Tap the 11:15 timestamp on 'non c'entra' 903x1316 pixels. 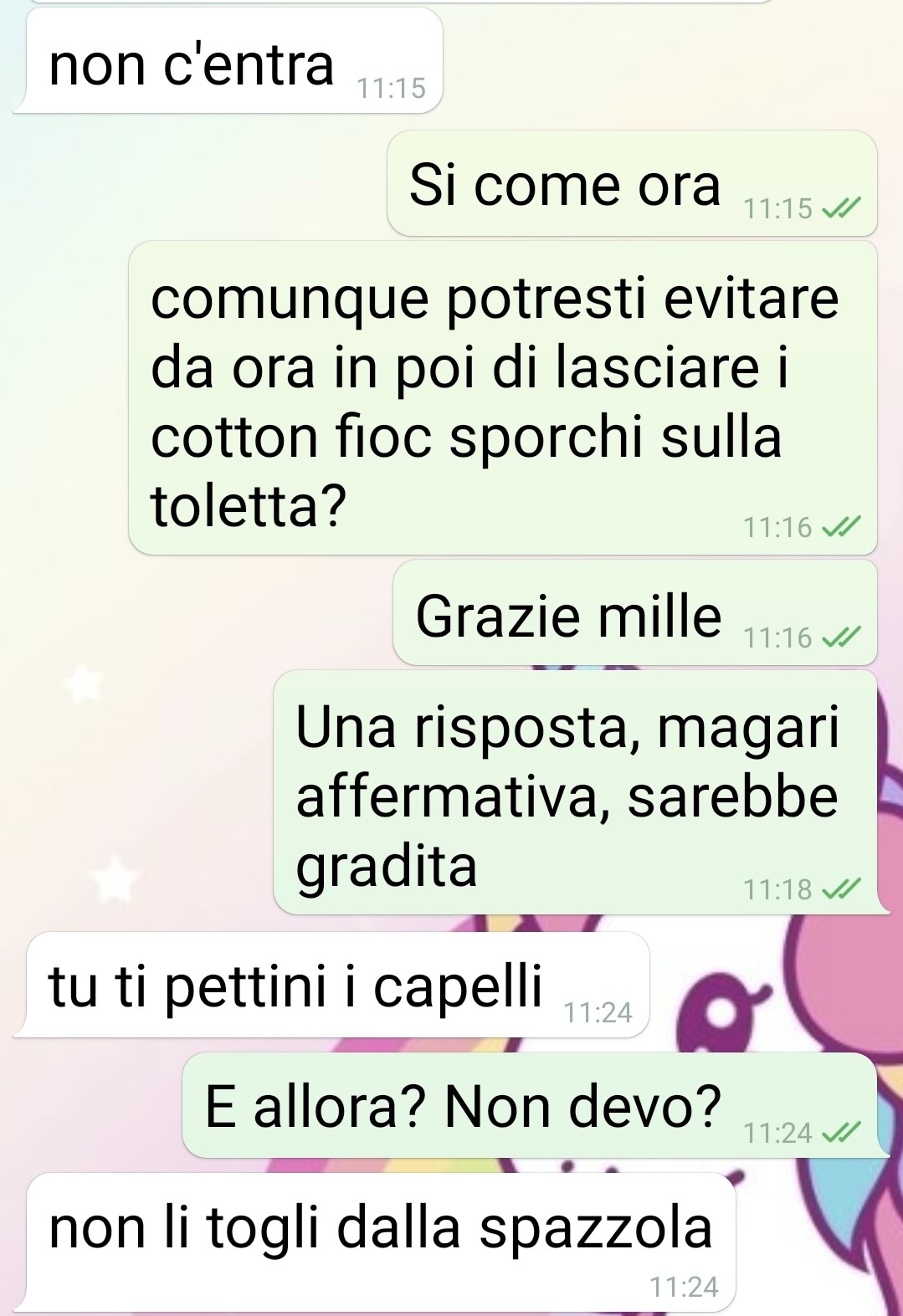click(392, 88)
